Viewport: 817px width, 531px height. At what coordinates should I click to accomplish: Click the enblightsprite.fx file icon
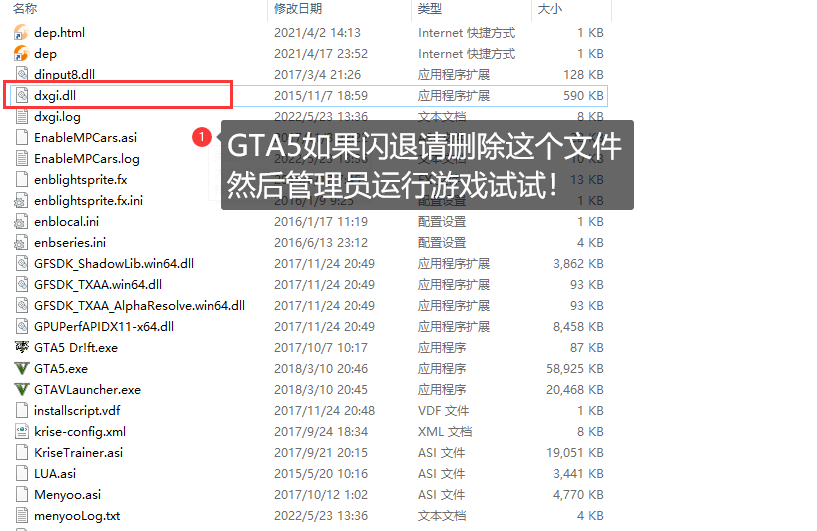point(21,179)
